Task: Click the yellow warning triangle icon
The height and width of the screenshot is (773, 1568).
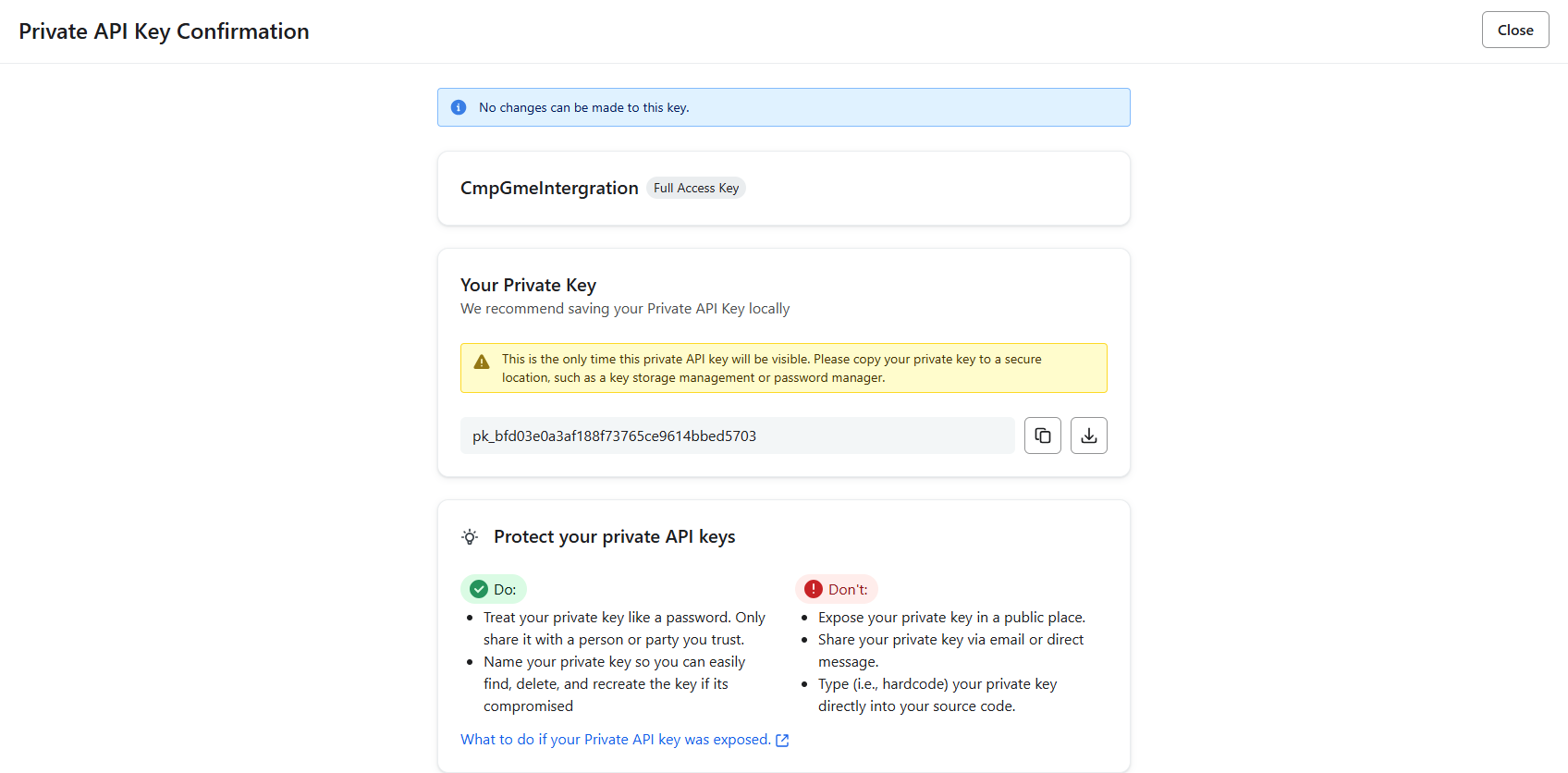Action: (x=482, y=362)
